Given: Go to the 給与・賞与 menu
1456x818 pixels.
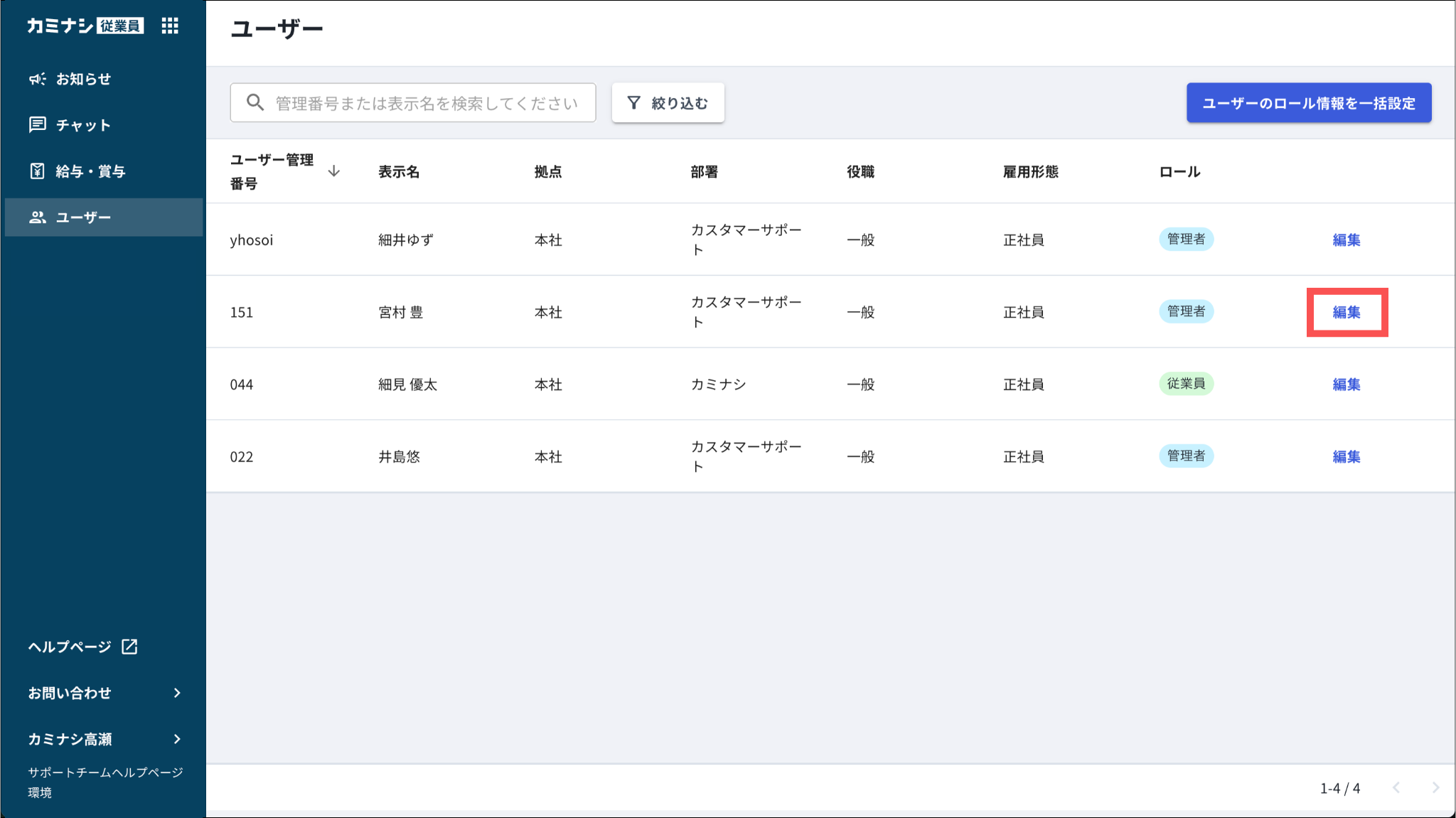Looking at the screenshot, I should click(90, 171).
